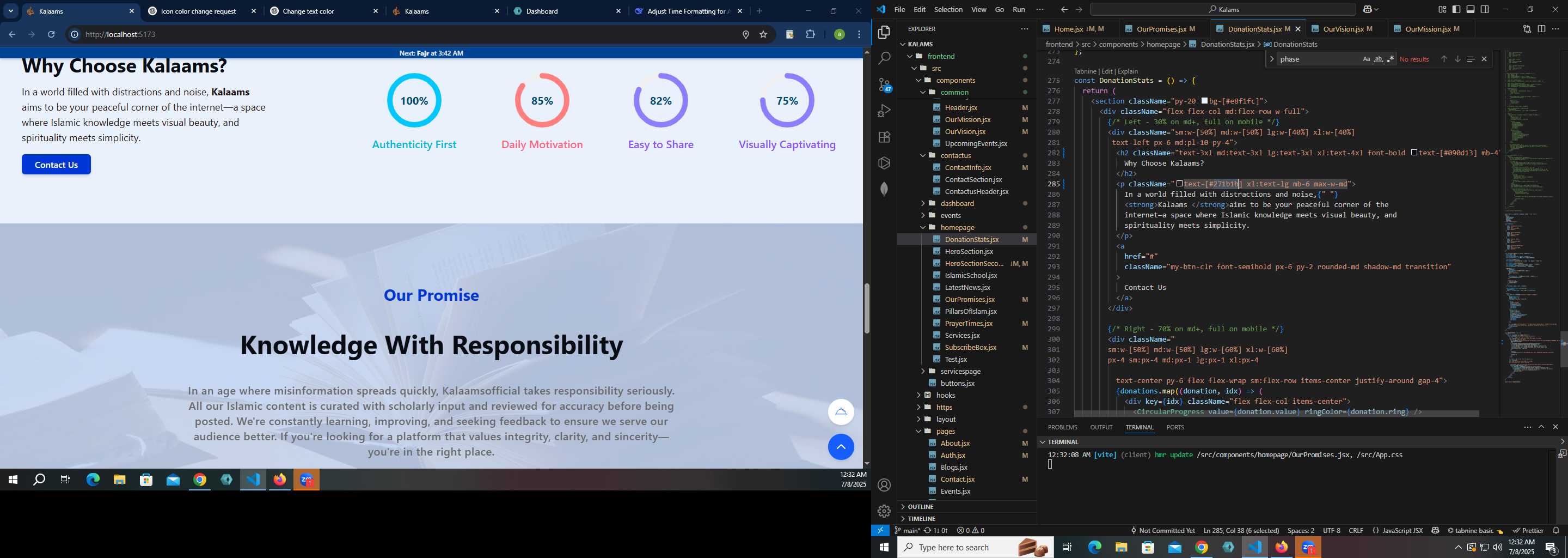
Task: Click the Customize Layout icon in VS Code
Action: point(1442,9)
